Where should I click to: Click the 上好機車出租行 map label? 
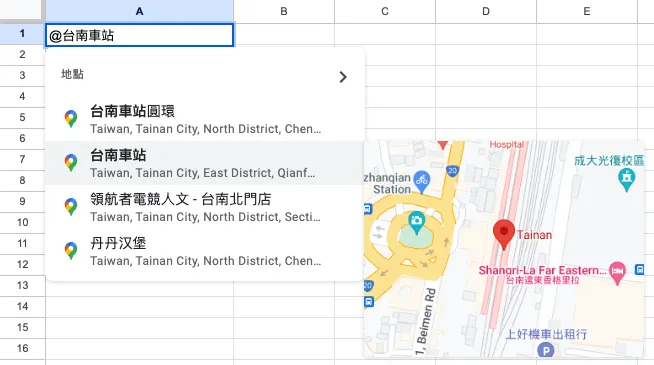click(546, 334)
